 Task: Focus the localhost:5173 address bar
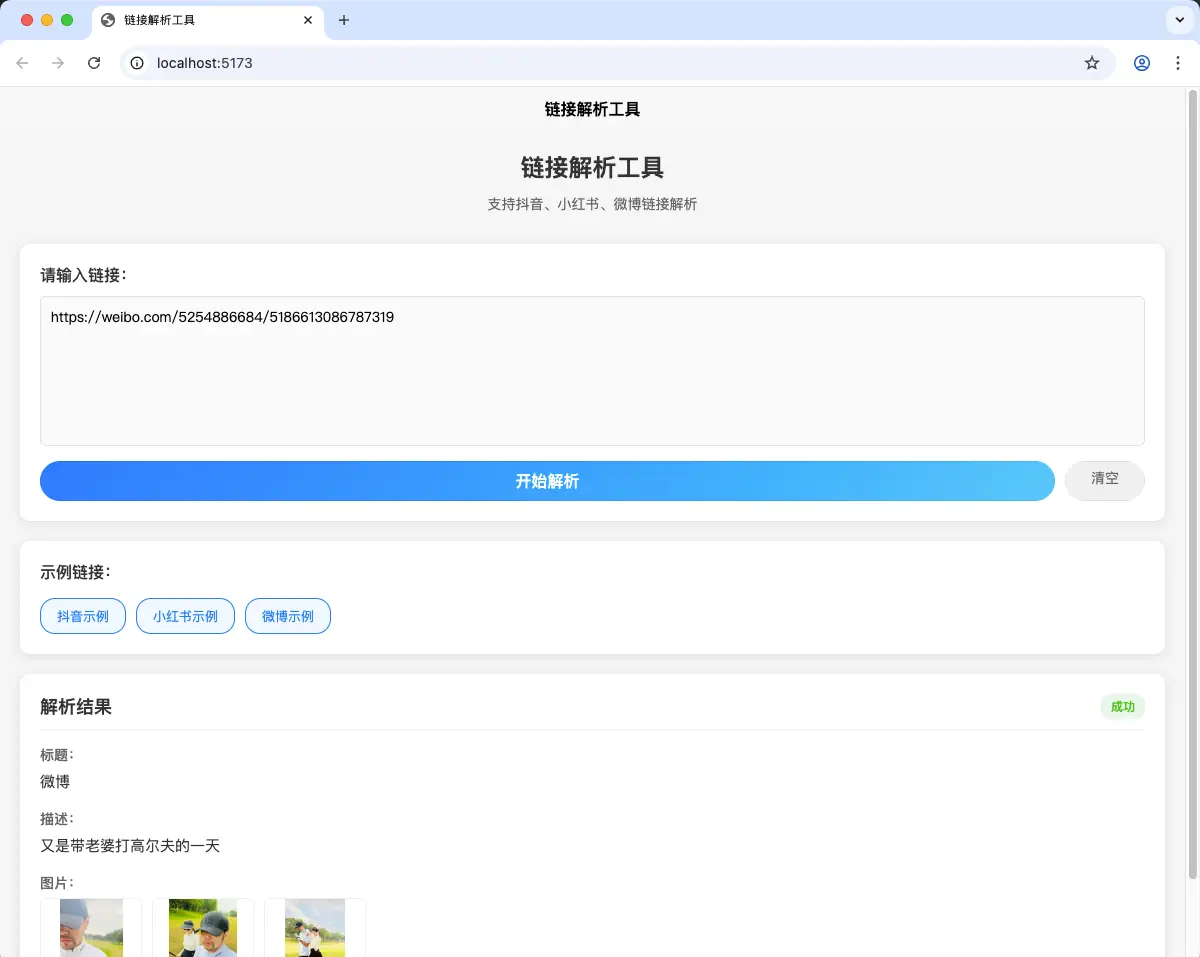pos(600,63)
